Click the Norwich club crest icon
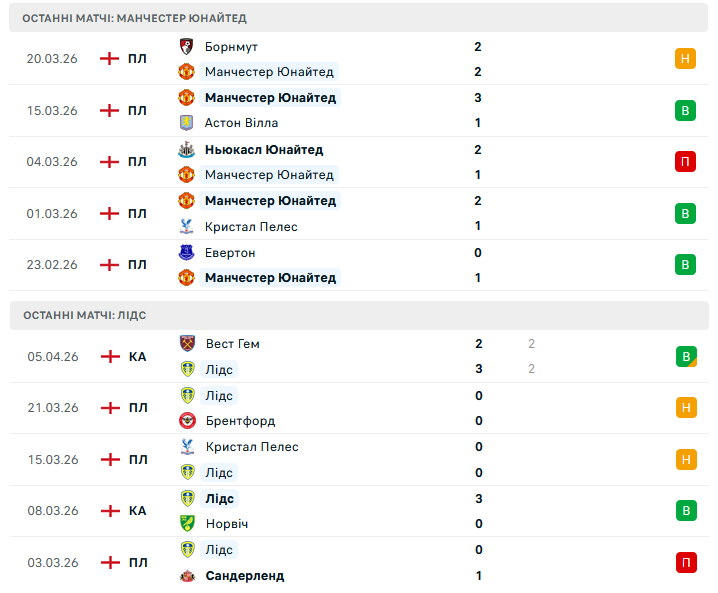The height and width of the screenshot is (593, 718). 186,524
